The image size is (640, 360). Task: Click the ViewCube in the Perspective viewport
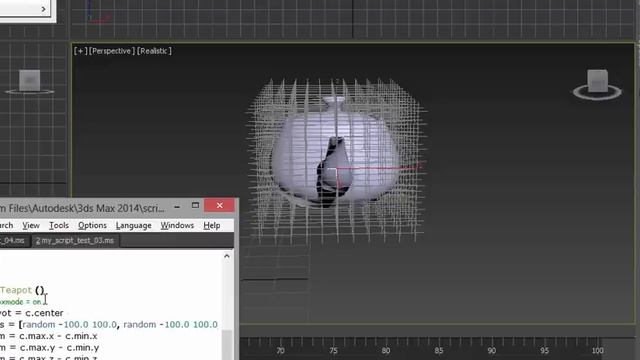598,84
